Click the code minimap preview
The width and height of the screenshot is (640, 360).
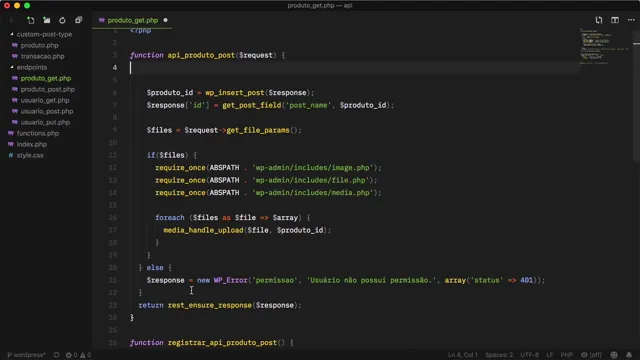[605, 46]
